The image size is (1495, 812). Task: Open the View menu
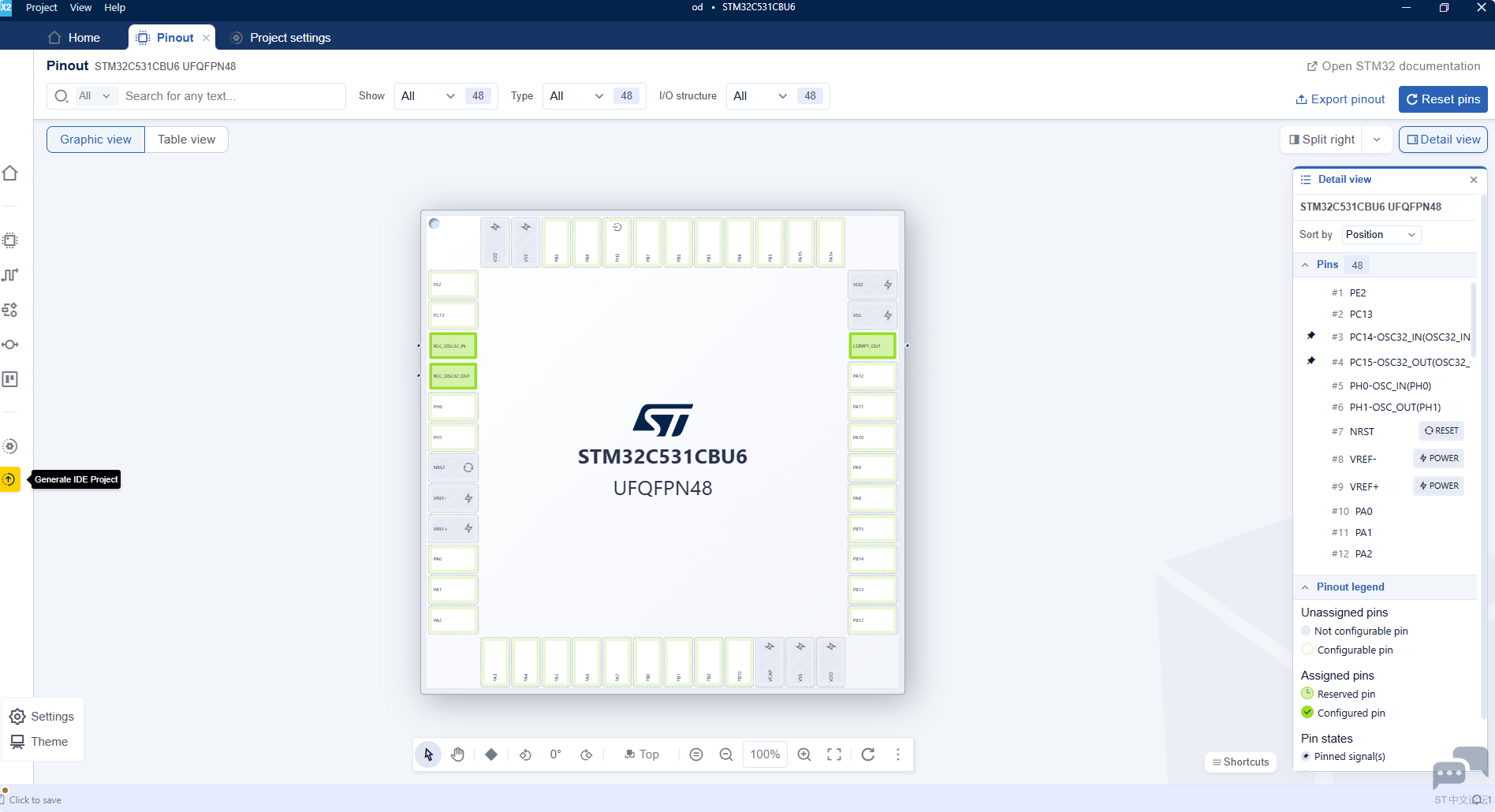pyautogui.click(x=80, y=7)
